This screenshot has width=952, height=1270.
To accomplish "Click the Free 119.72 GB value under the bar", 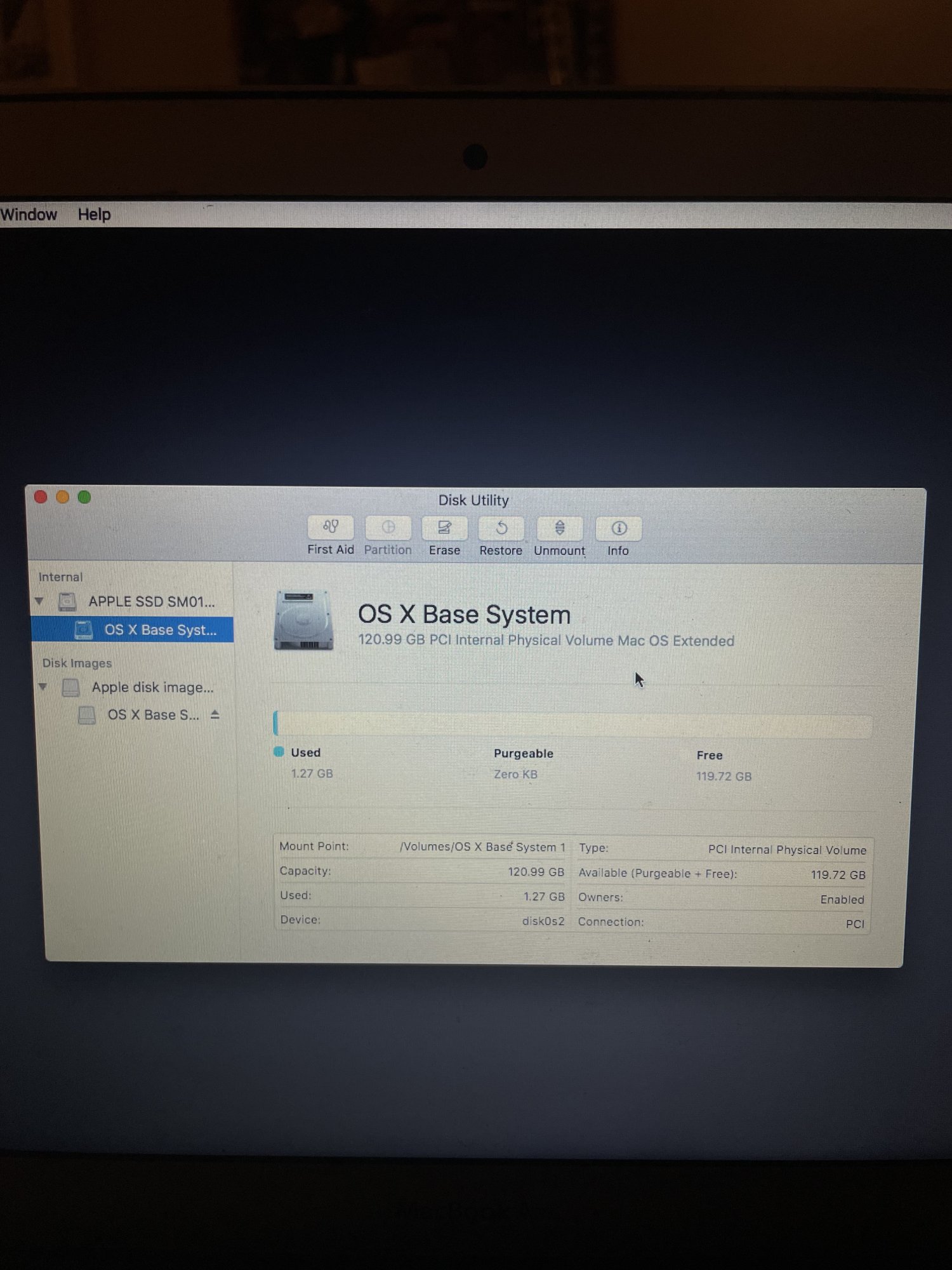I will coord(724,777).
